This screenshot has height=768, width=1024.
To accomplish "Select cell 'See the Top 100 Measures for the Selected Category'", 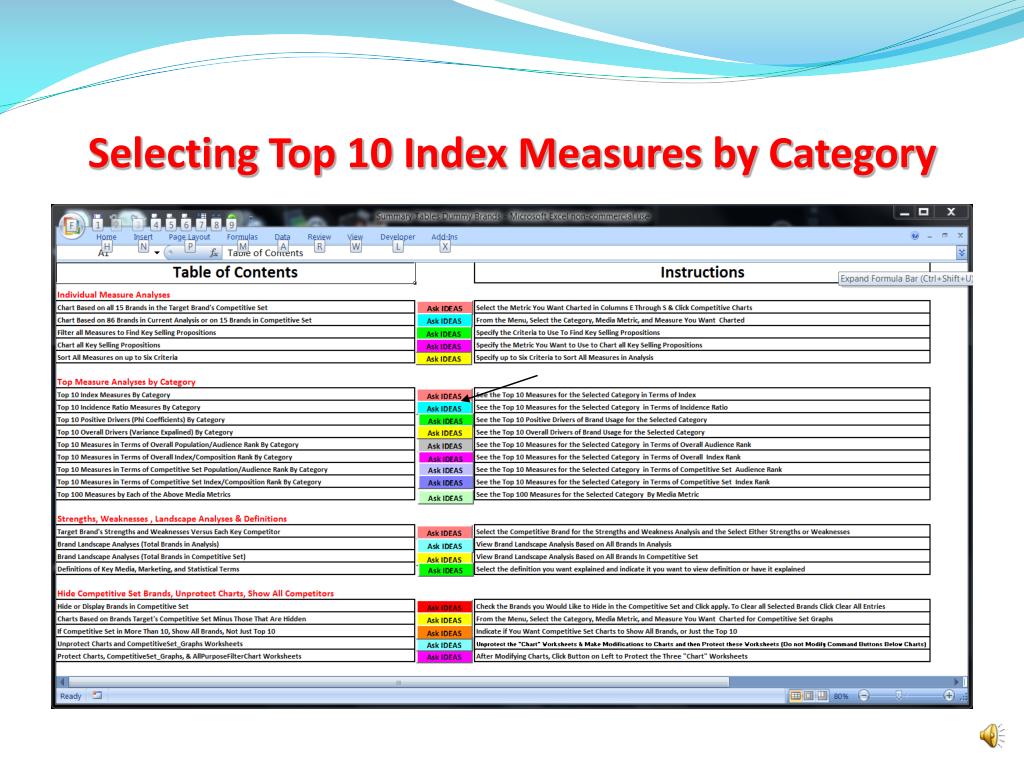I will pos(702,495).
